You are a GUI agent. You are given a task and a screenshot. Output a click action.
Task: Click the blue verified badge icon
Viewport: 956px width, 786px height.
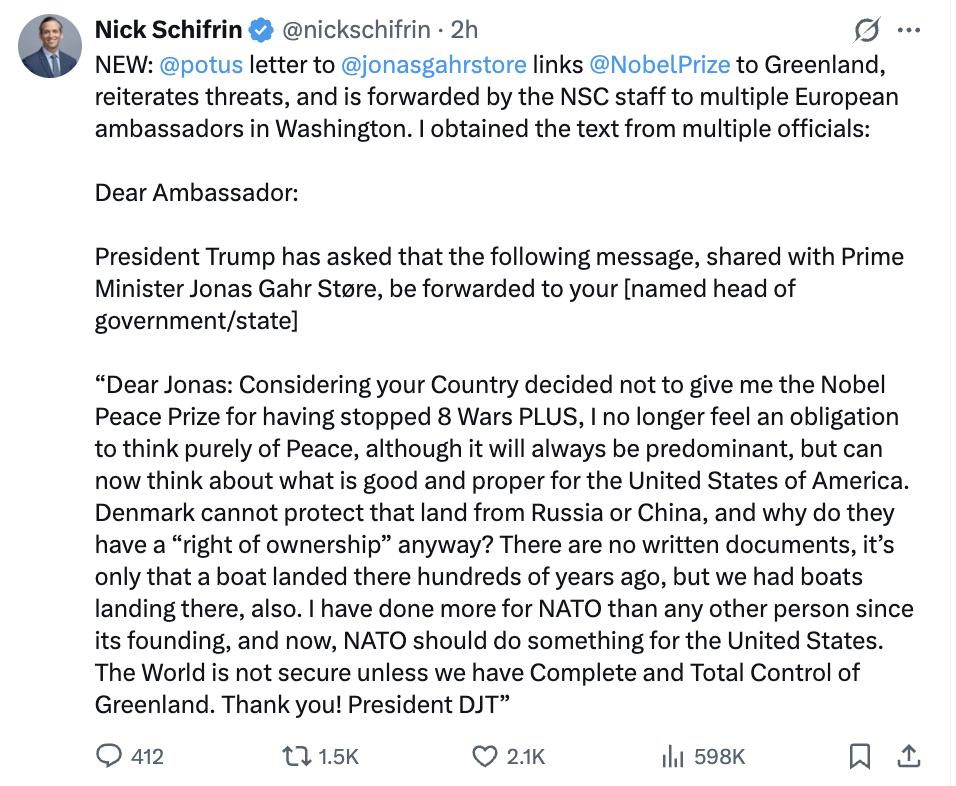262,32
